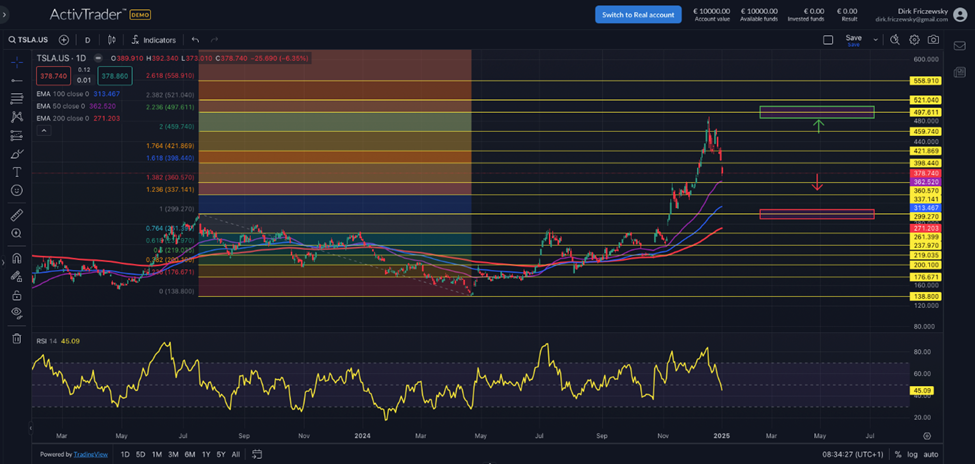The image size is (975, 464).
Task: Select the 5Y time range
Action: coord(220,454)
